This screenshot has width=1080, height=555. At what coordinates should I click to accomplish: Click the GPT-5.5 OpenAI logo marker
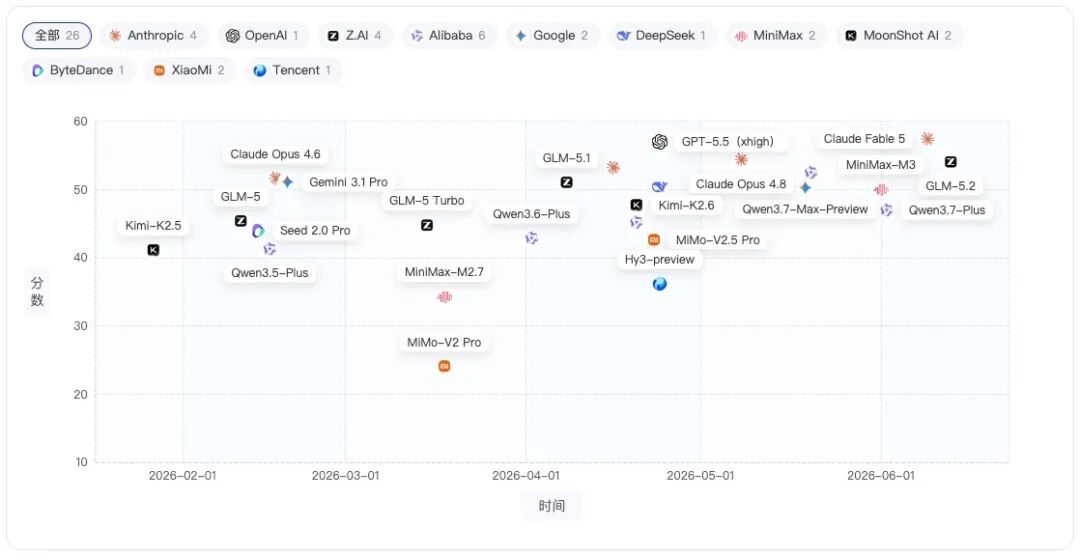[660, 142]
